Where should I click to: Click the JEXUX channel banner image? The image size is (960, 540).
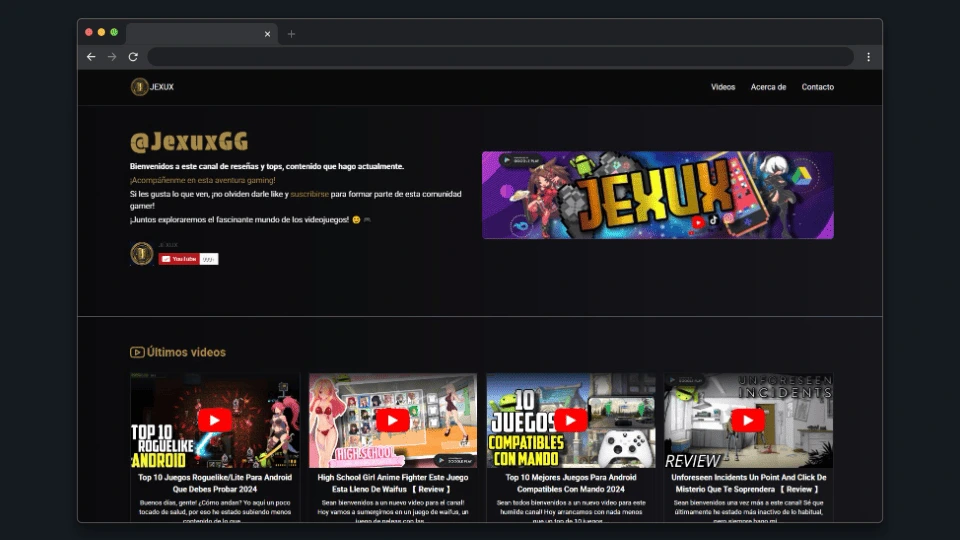(x=657, y=195)
